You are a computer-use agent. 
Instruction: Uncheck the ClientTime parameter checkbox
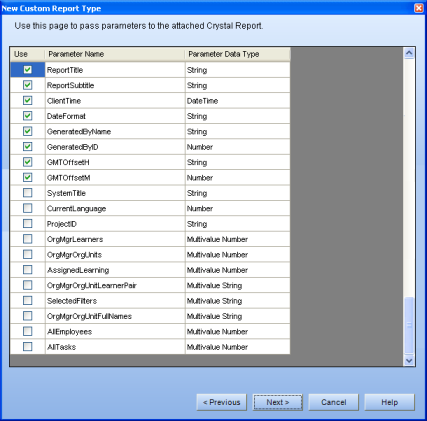click(28, 100)
